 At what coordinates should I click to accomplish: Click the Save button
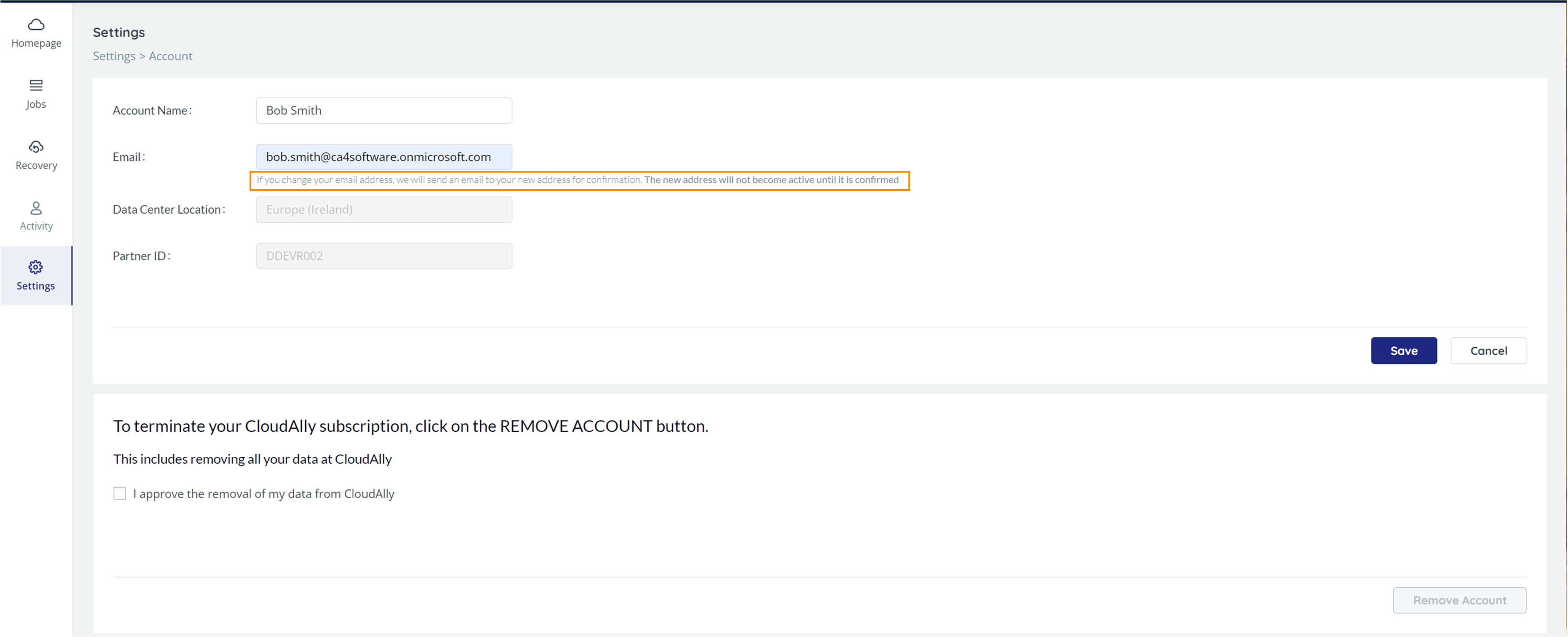tap(1404, 350)
